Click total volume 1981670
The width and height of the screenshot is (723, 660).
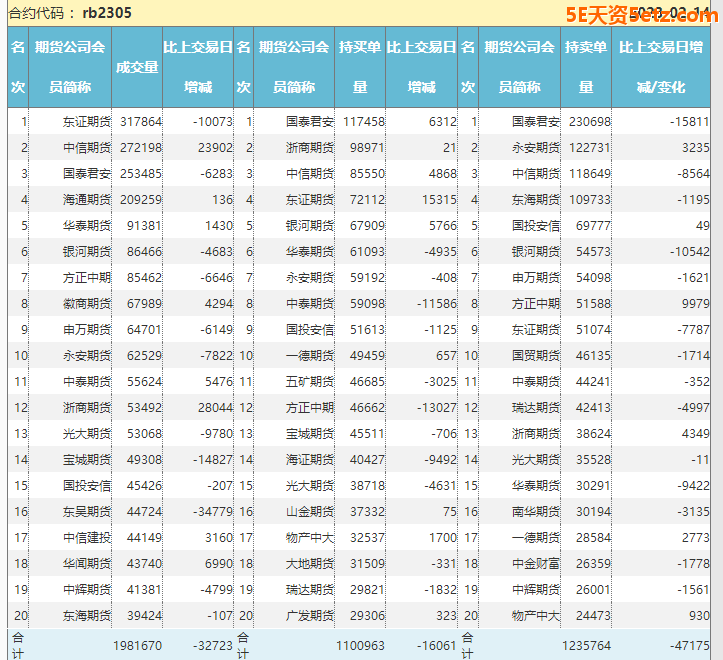tap(137, 646)
